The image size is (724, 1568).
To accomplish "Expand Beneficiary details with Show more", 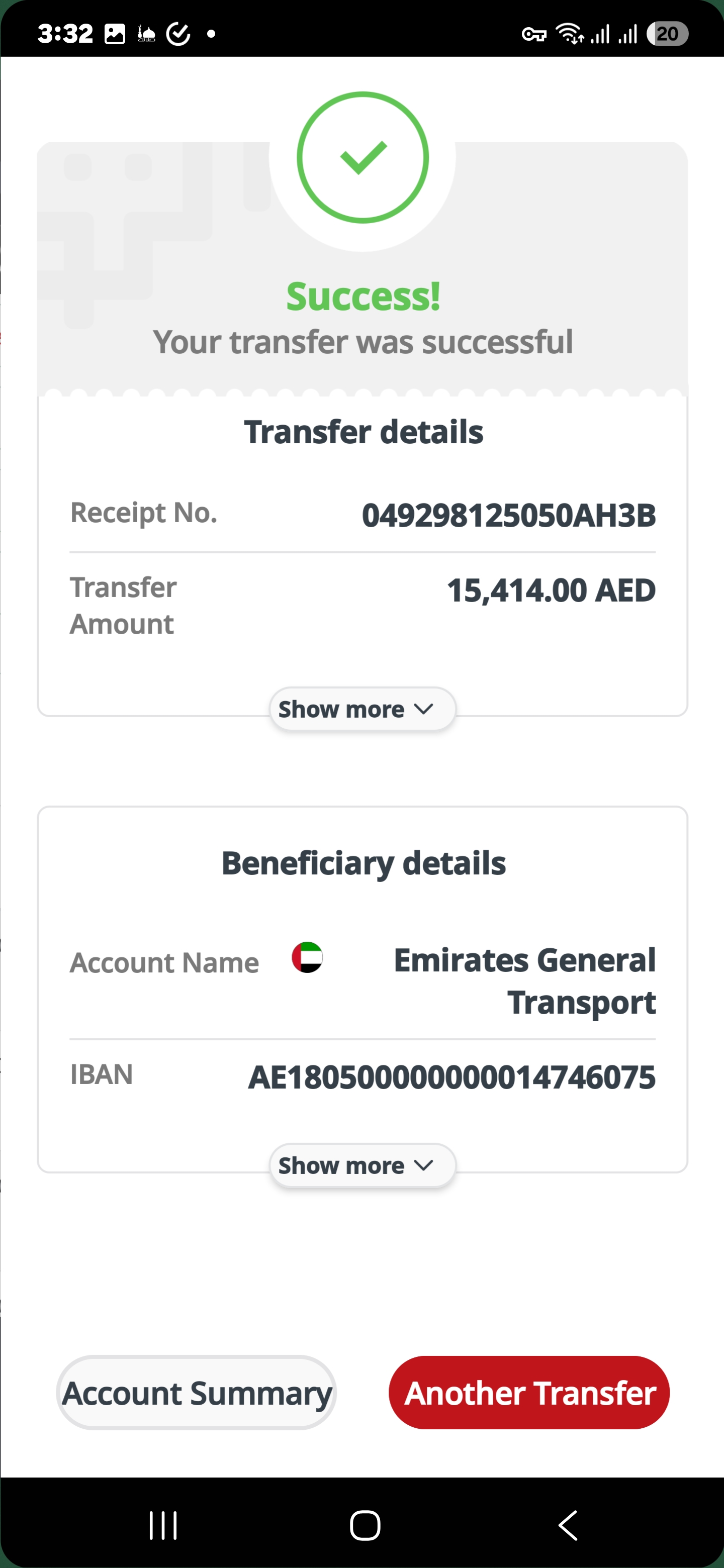I will (363, 1165).
